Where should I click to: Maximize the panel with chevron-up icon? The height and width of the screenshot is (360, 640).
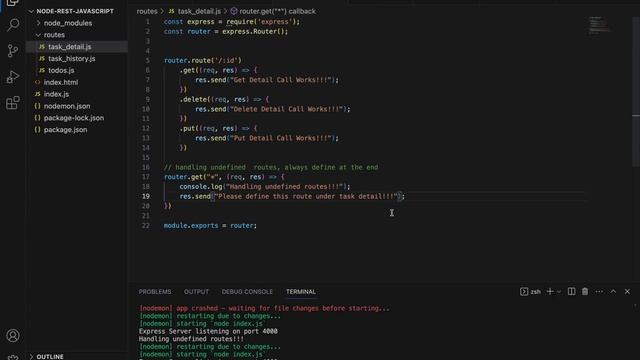613,291
